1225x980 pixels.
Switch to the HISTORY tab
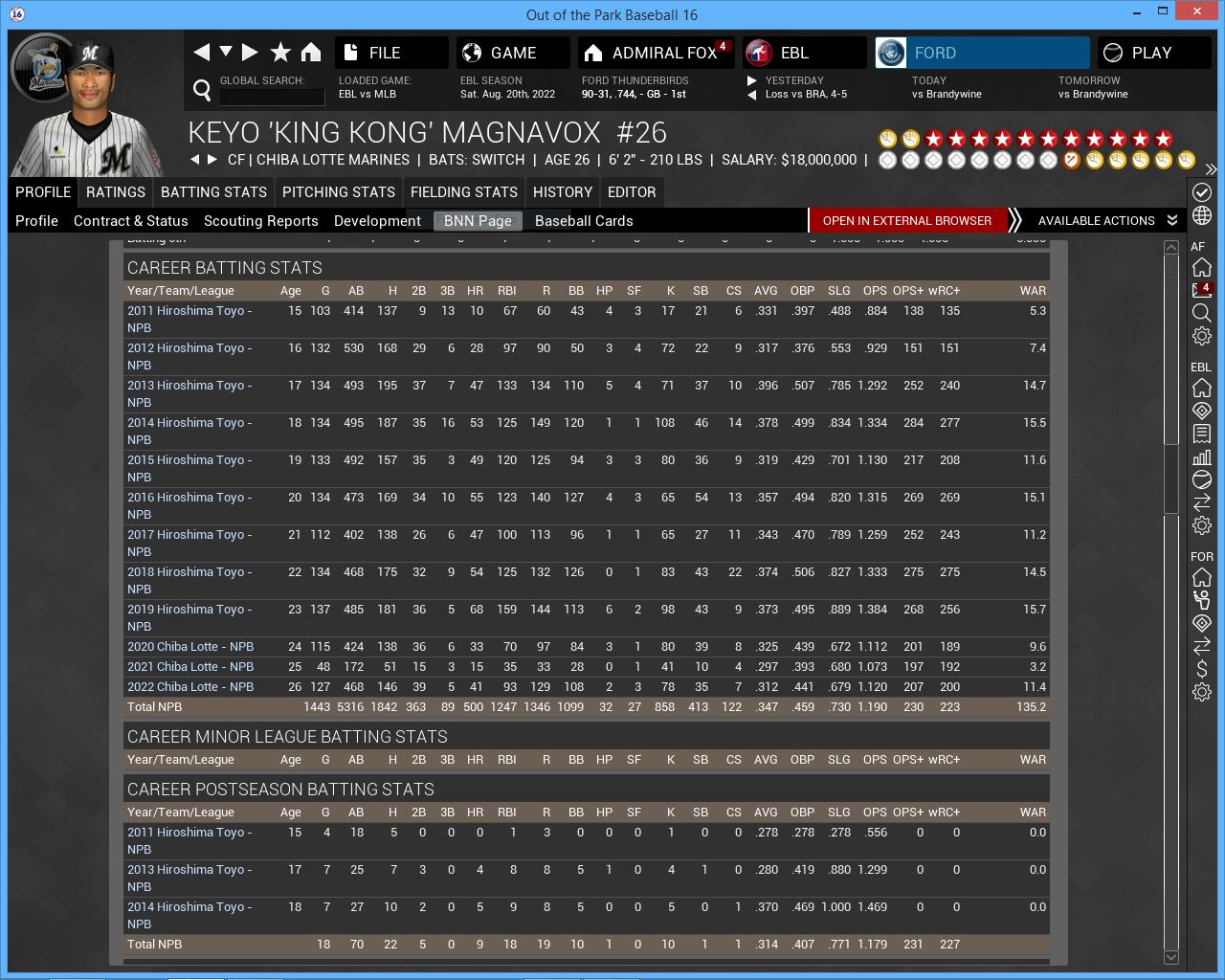(x=563, y=192)
